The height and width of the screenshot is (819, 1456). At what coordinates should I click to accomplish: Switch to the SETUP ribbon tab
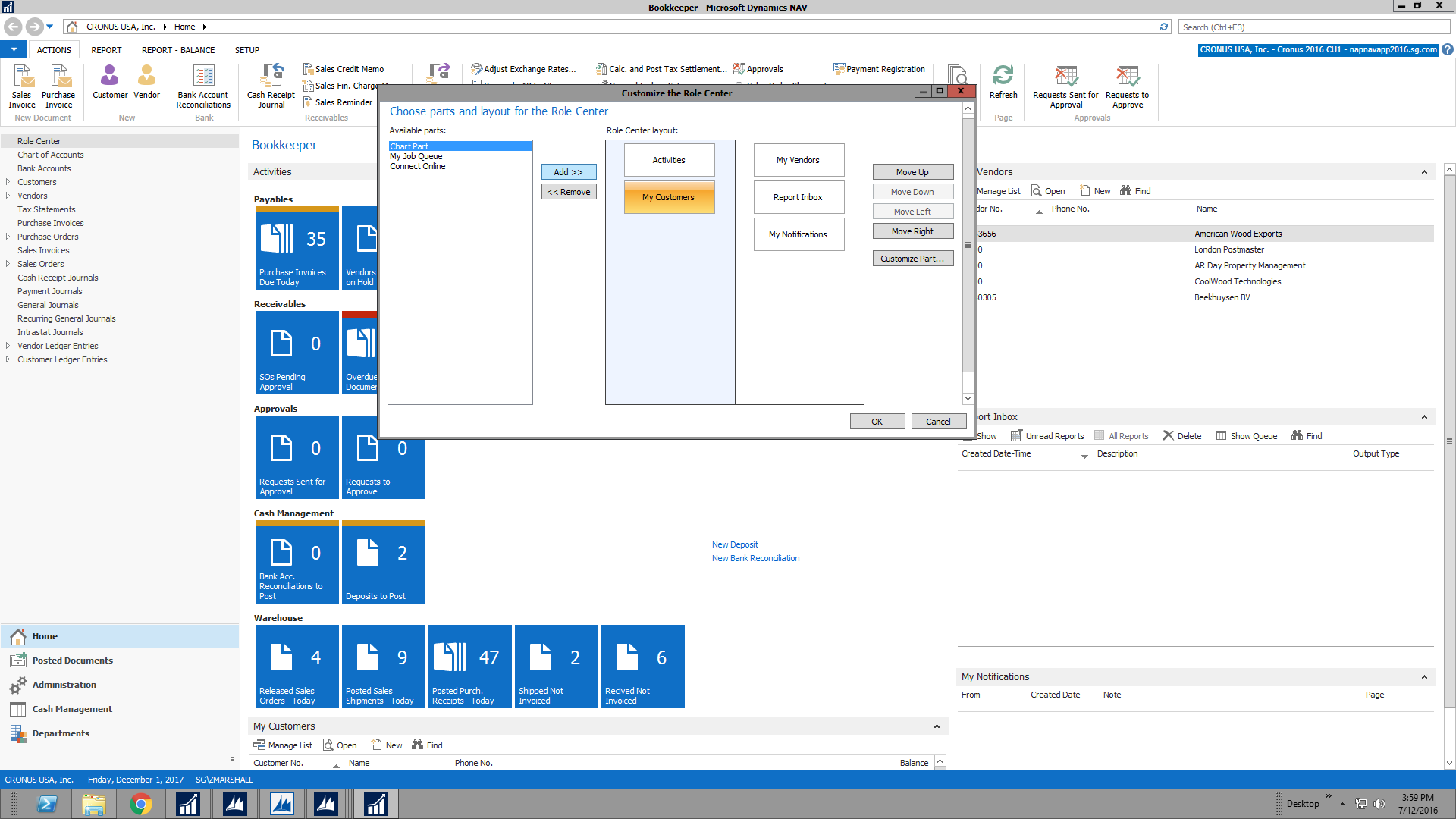[x=246, y=50]
